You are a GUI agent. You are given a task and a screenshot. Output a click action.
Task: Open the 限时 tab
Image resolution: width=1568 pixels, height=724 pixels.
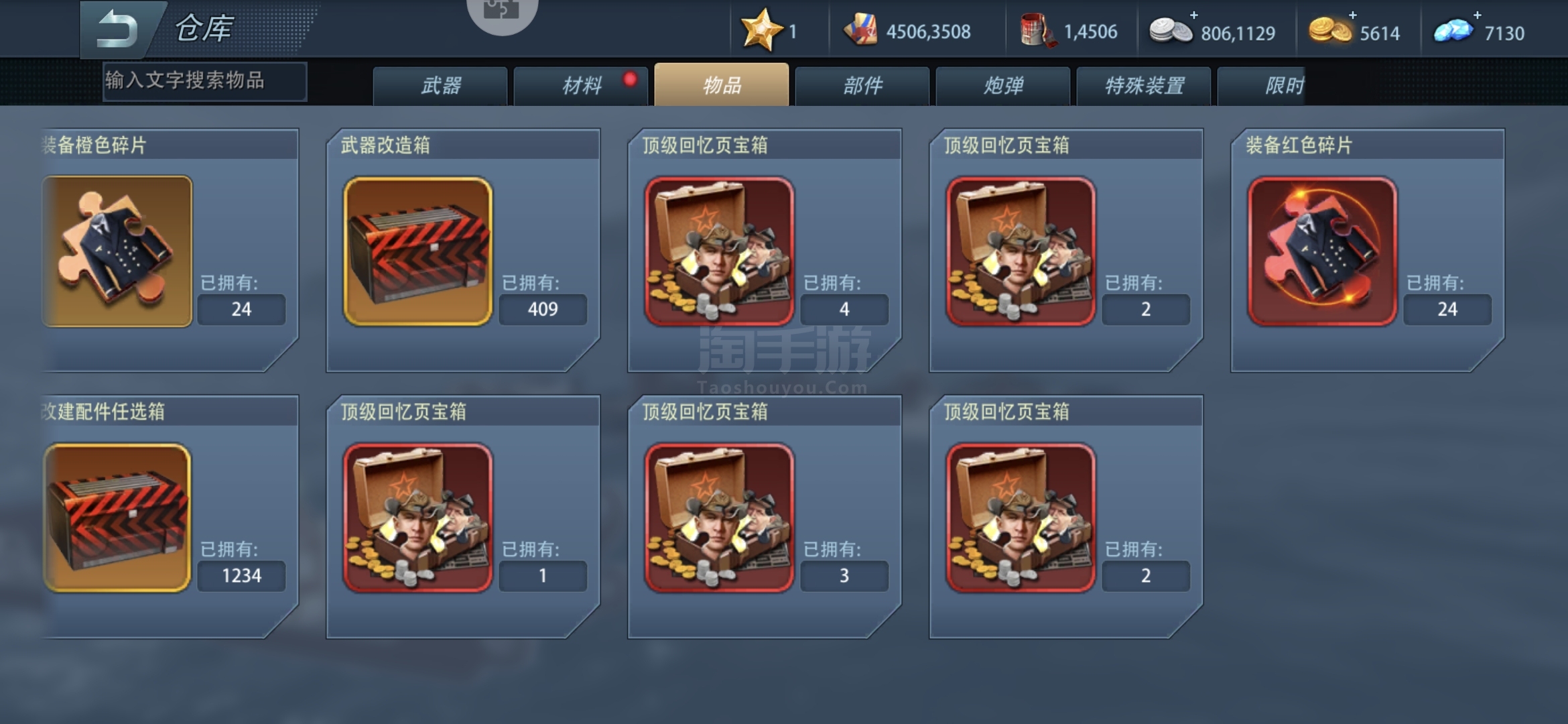pos(1262,85)
